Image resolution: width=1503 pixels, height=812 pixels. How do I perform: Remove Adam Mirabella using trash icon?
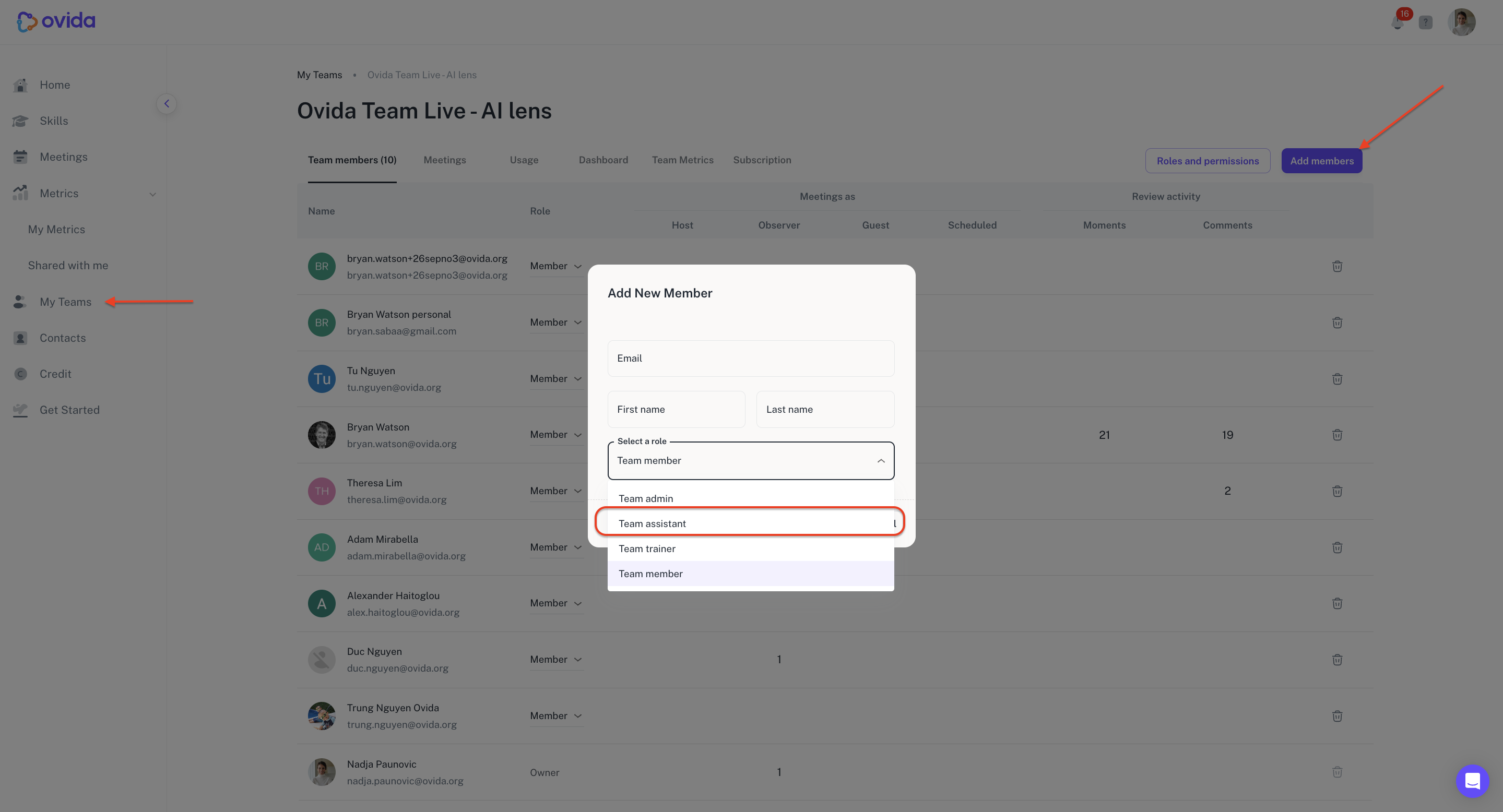[x=1338, y=548]
